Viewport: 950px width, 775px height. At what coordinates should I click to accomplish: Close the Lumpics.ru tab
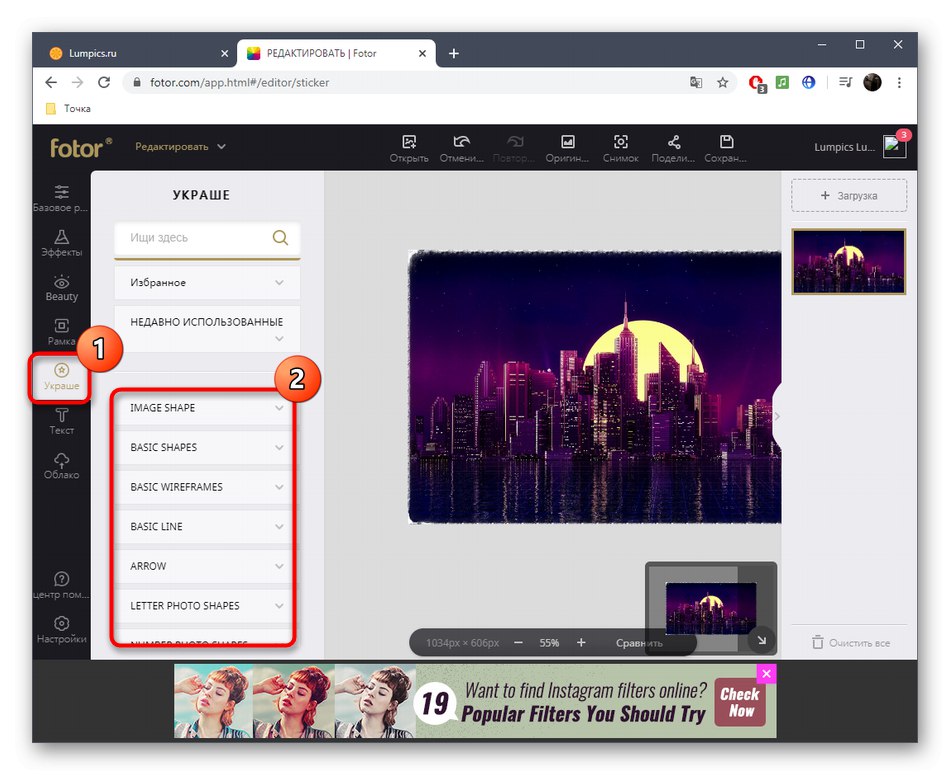[x=224, y=53]
